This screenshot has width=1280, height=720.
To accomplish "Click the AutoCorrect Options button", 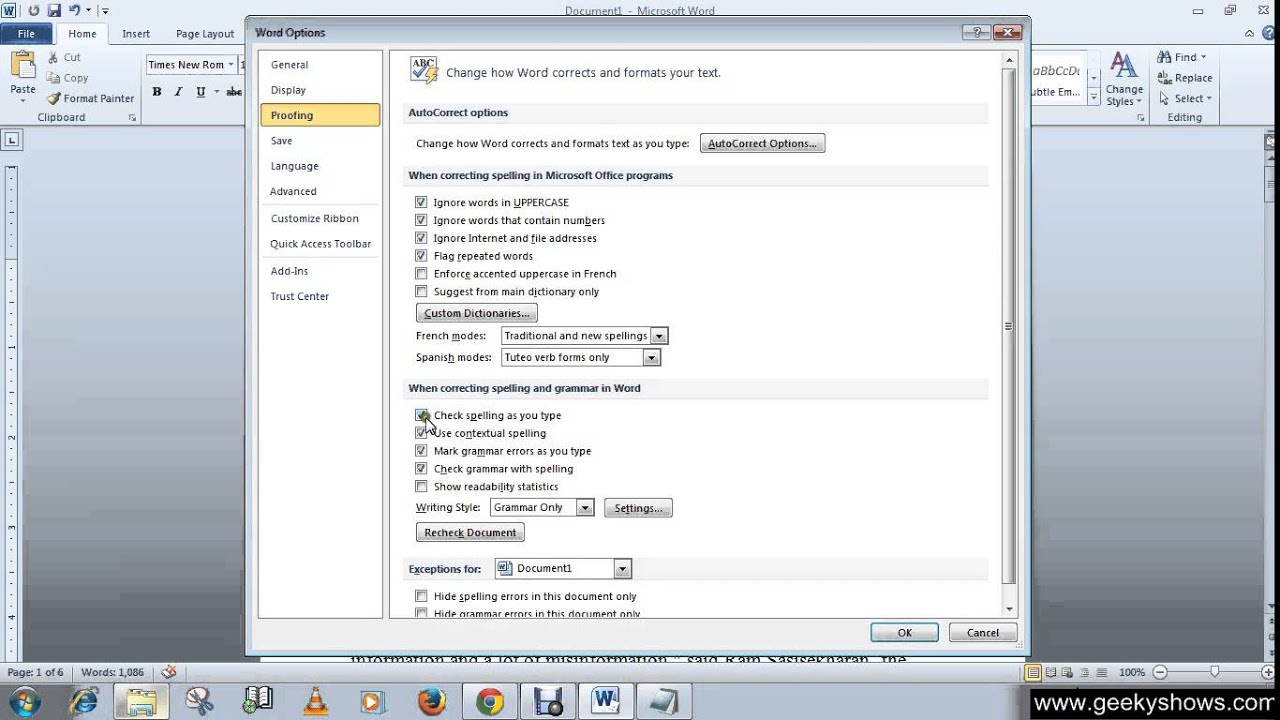I will (762, 144).
